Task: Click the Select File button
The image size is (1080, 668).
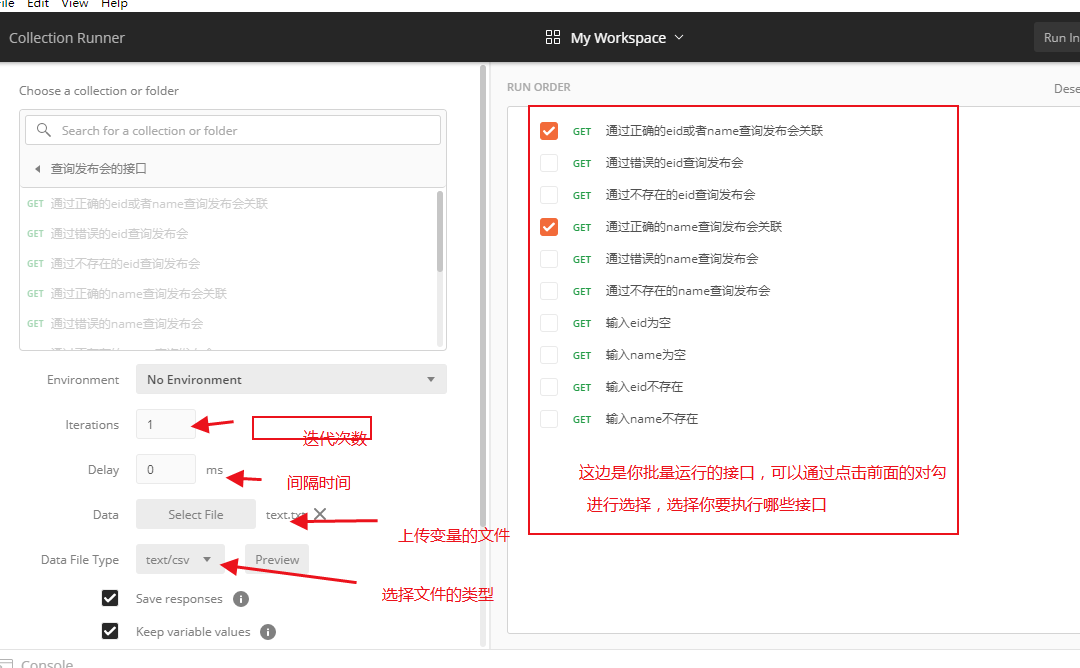Action: 196,514
